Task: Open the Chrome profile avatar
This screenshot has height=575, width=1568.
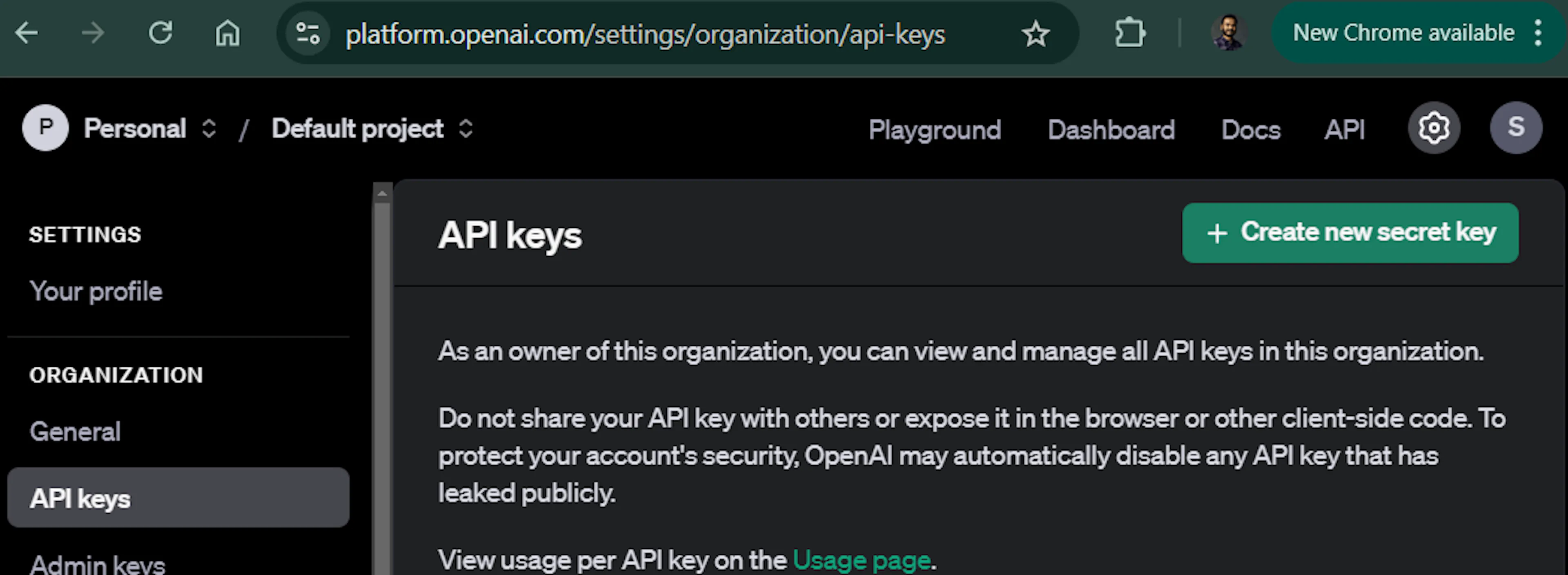Action: [1229, 33]
